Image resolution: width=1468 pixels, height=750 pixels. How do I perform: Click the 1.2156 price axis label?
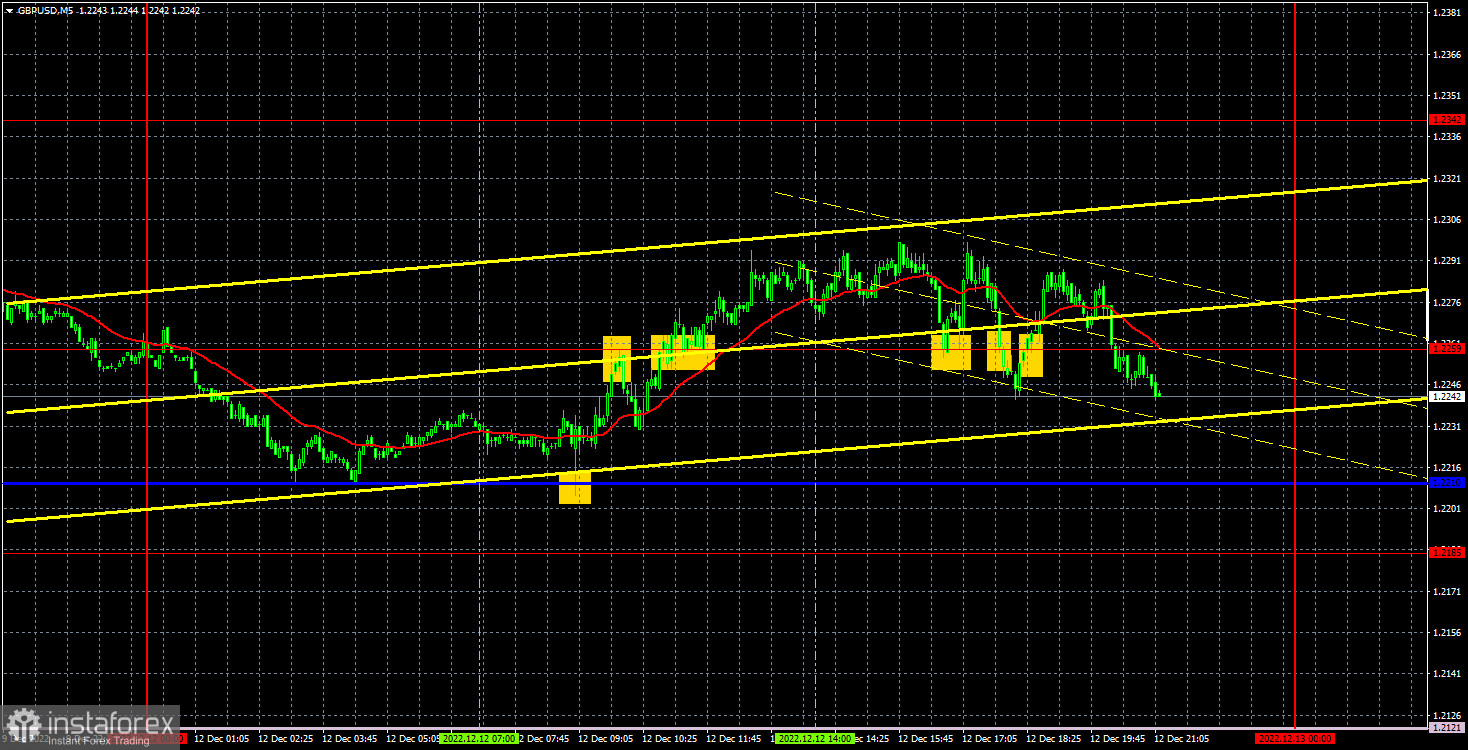[x=1446, y=633]
